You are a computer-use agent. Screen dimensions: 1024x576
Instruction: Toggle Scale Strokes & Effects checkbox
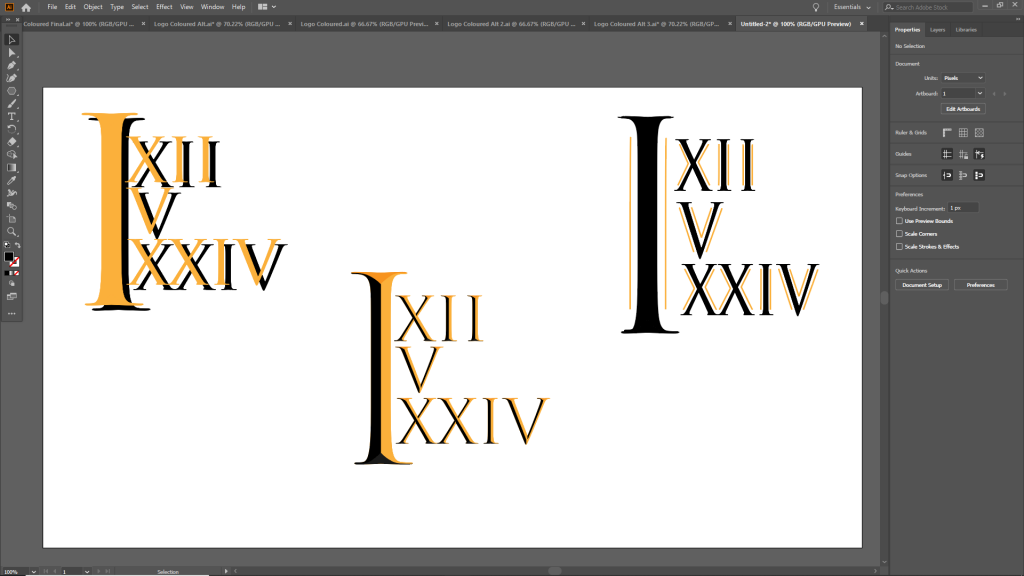[899, 246]
